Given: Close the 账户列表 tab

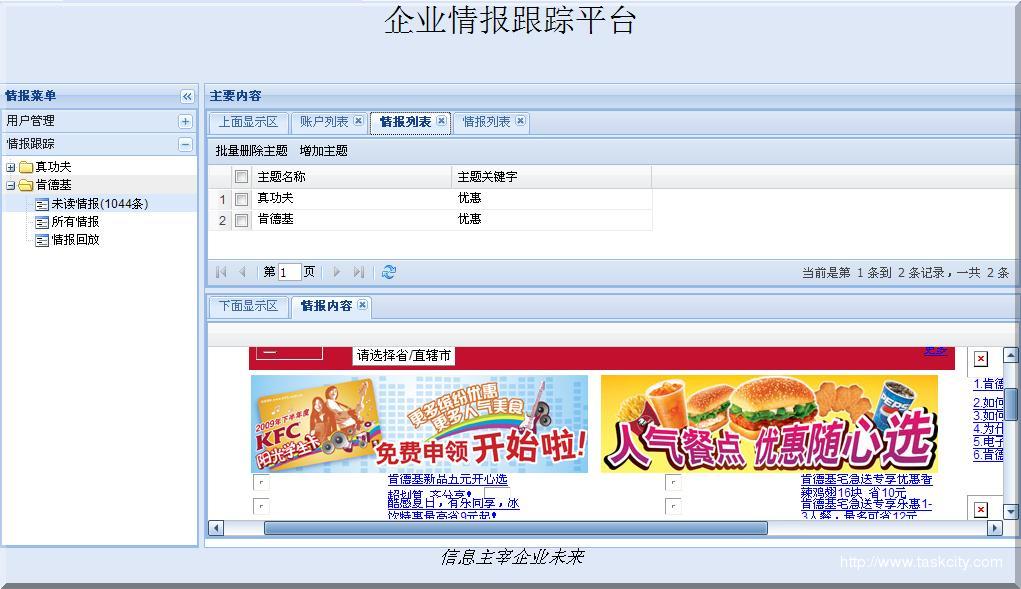Looking at the screenshot, I should (x=359, y=122).
